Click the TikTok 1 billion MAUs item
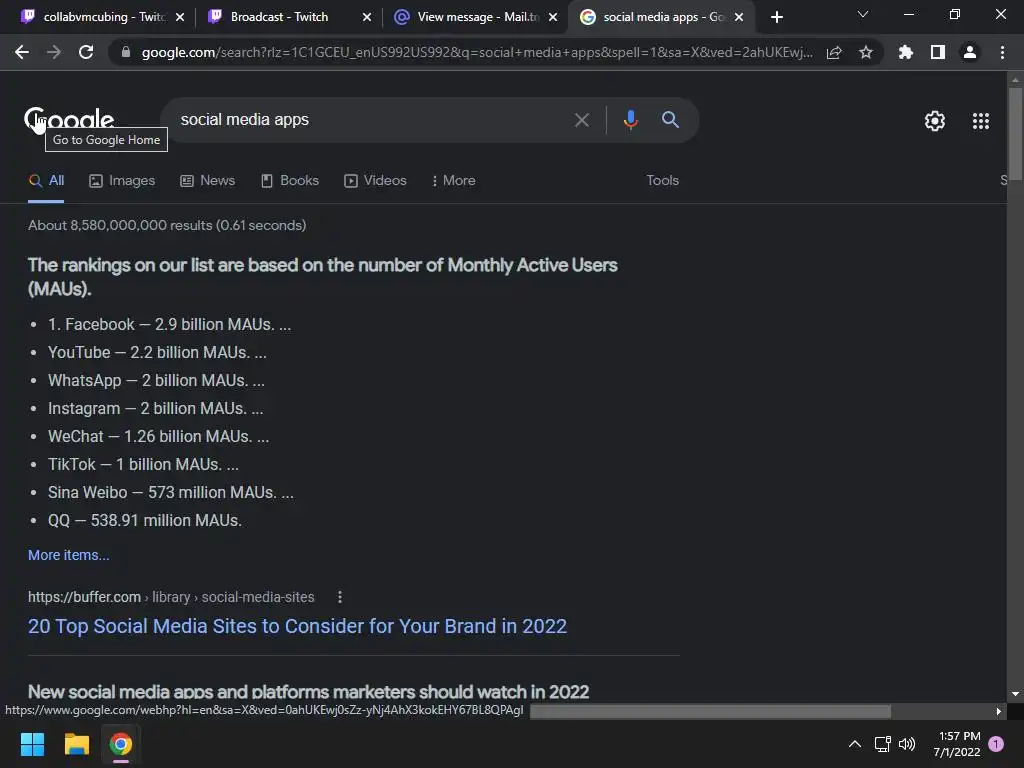Screen dimensions: 1024x768 [143, 465]
